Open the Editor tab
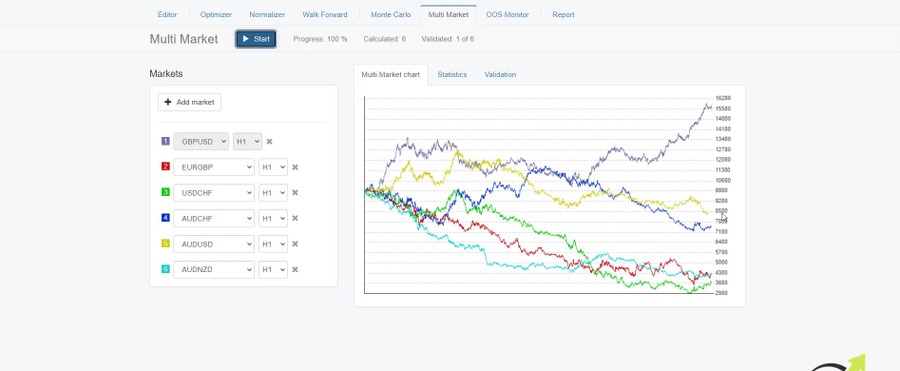The image size is (900, 371). coord(167,15)
